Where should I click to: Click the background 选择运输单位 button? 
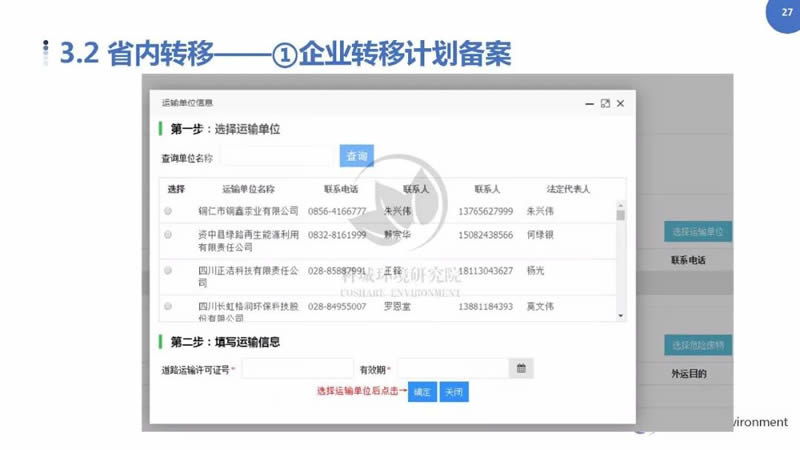(698, 232)
